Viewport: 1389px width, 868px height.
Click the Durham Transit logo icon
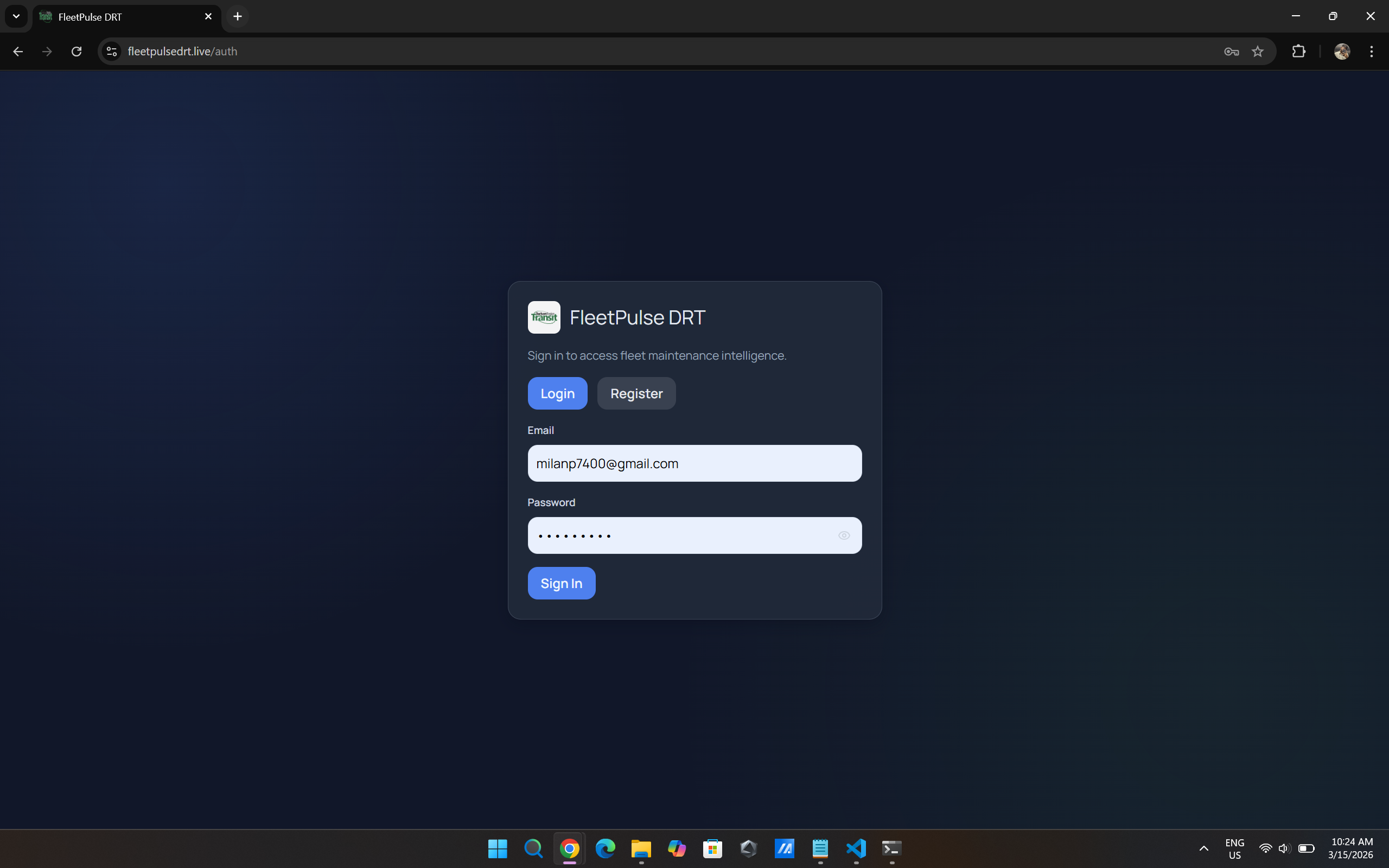tap(544, 317)
